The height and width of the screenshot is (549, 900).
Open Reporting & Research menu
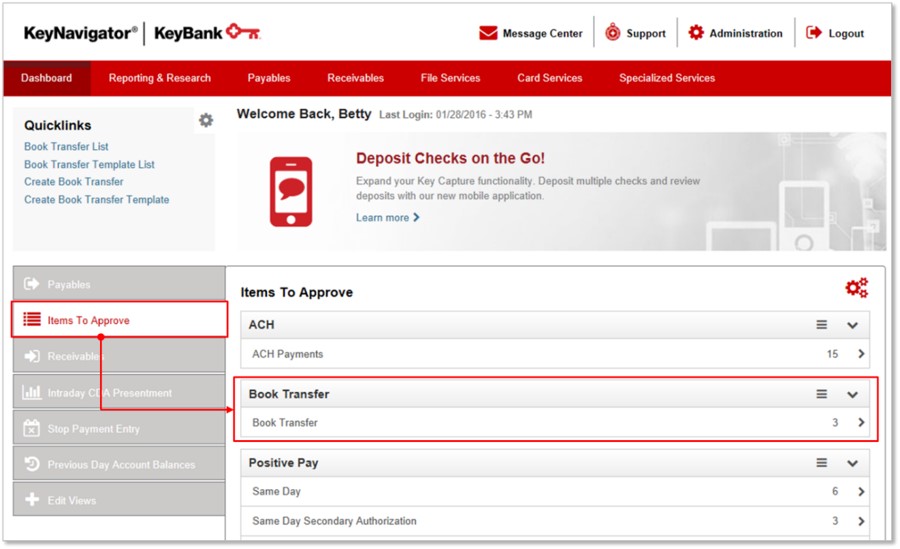tap(160, 78)
